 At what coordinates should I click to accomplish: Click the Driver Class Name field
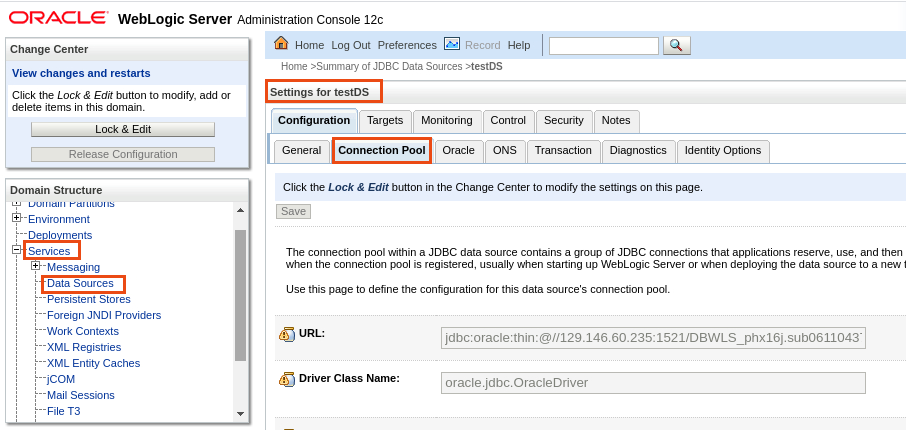pos(653,383)
